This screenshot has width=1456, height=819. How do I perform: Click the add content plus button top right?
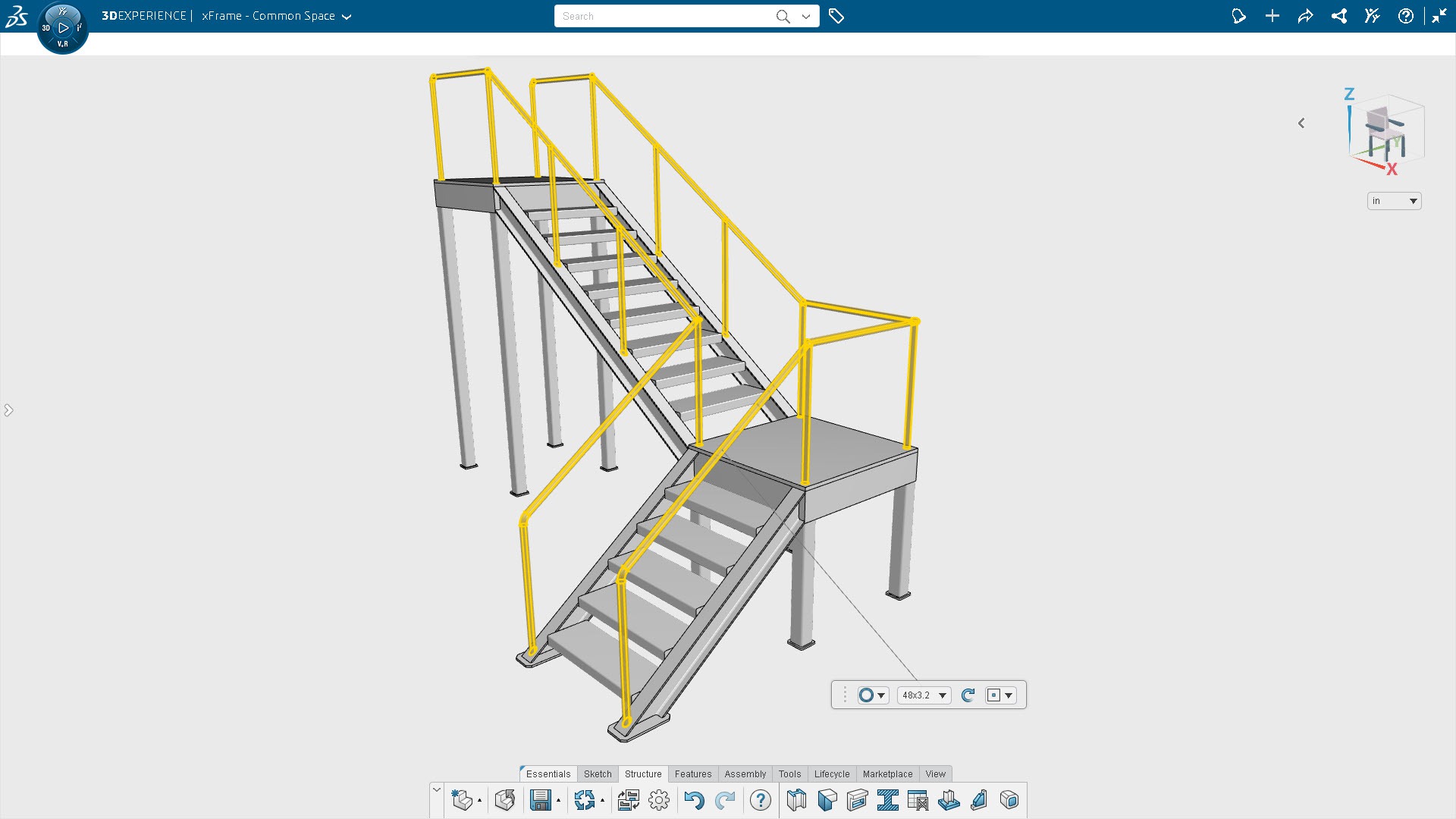coord(1272,15)
